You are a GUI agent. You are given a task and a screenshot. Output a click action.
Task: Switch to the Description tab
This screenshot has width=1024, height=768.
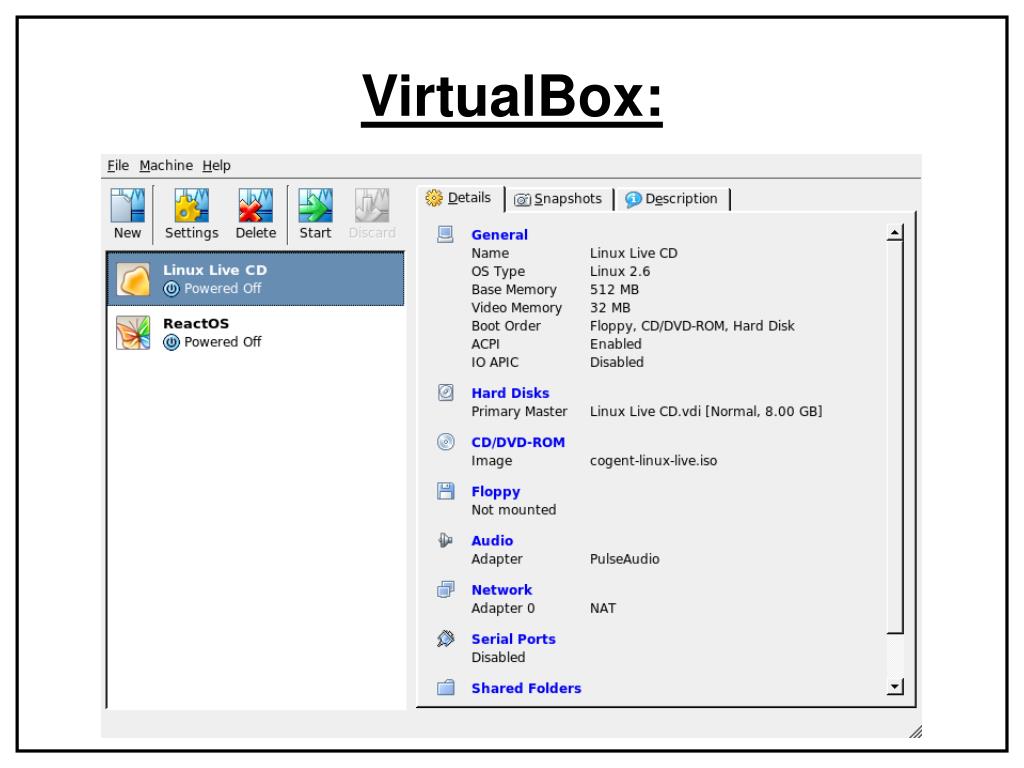point(673,199)
